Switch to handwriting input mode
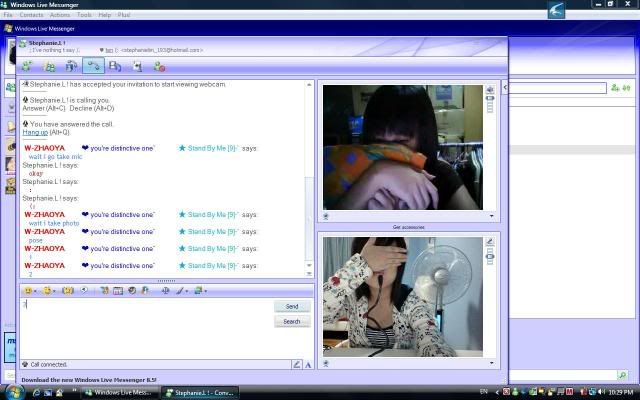Viewport: 640px width, 400px height. click(x=297, y=364)
